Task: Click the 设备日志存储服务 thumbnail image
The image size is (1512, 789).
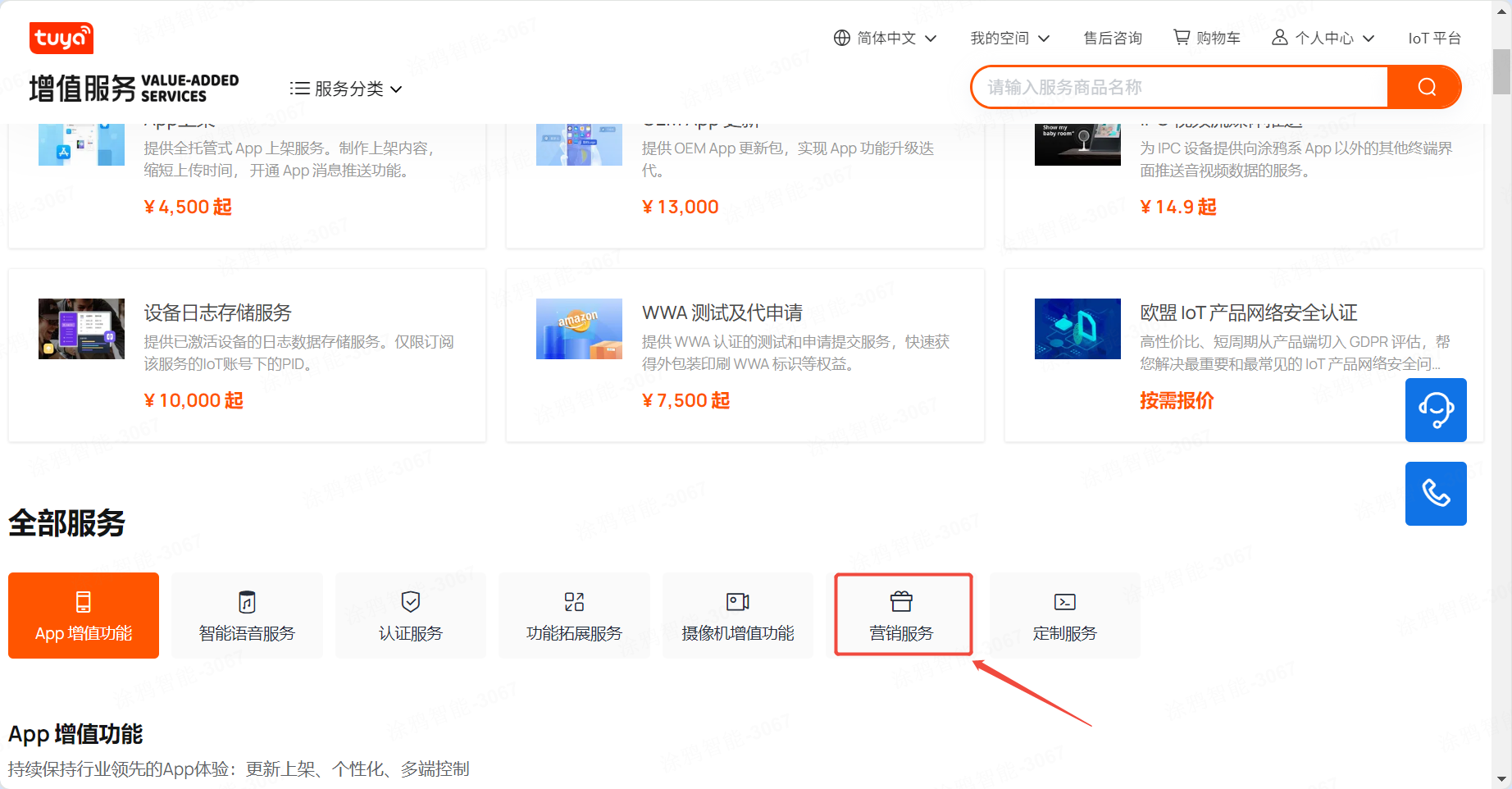Action: click(81, 329)
